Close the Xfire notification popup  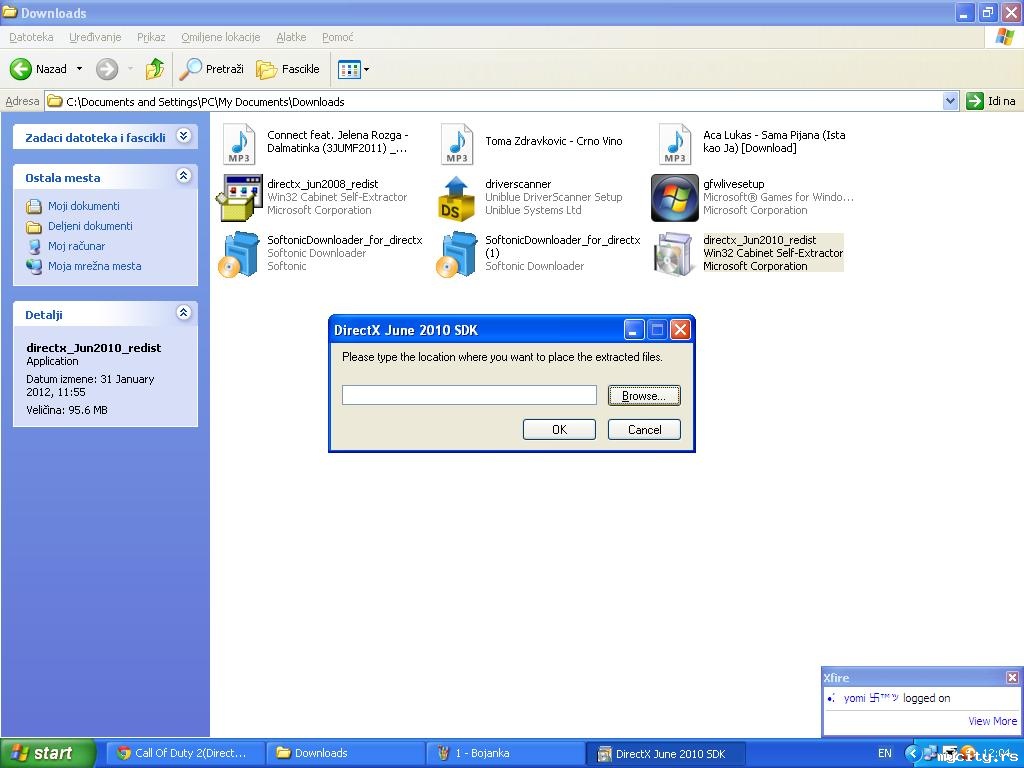click(x=1012, y=677)
